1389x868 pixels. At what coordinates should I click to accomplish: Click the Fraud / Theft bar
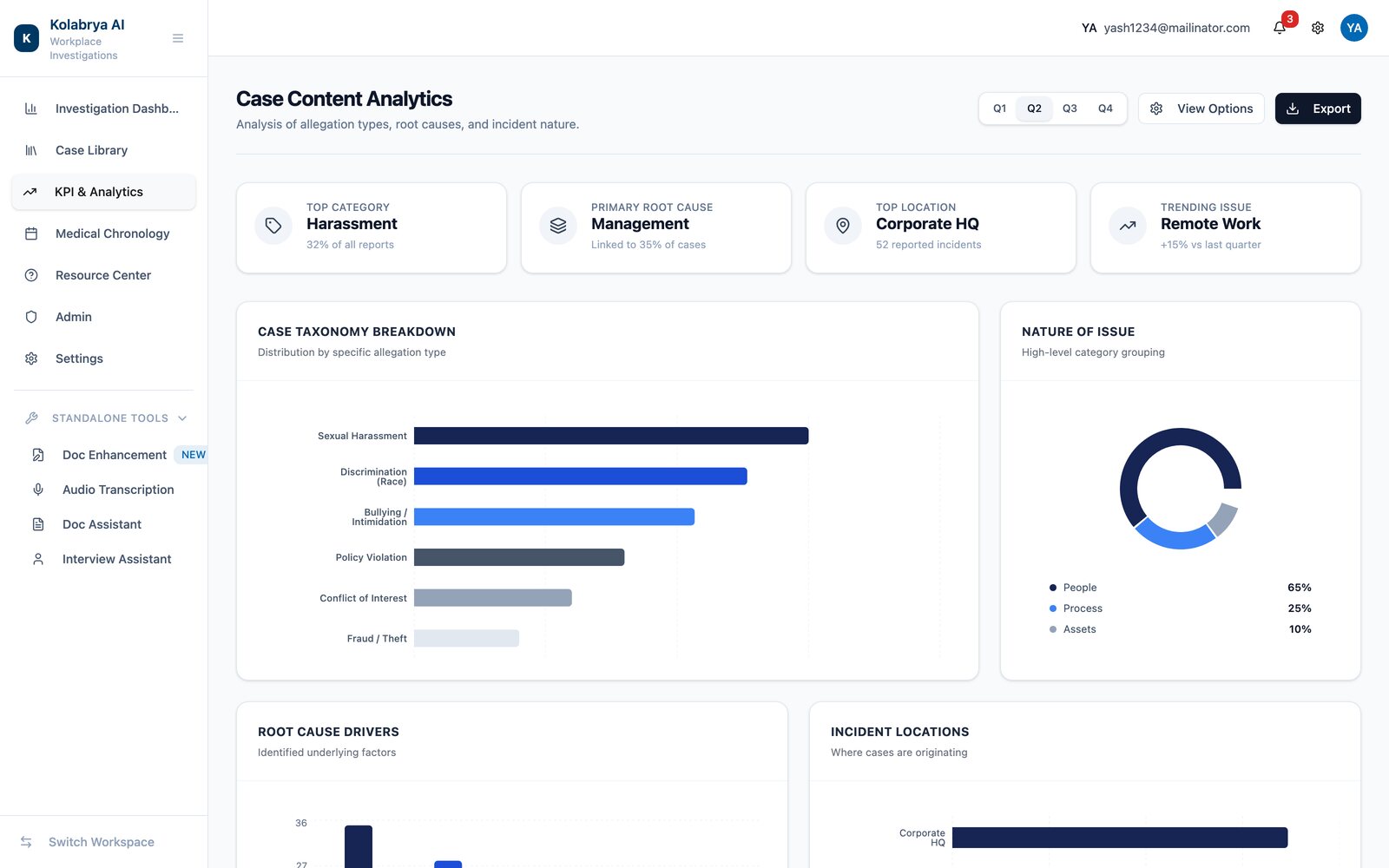tap(466, 638)
